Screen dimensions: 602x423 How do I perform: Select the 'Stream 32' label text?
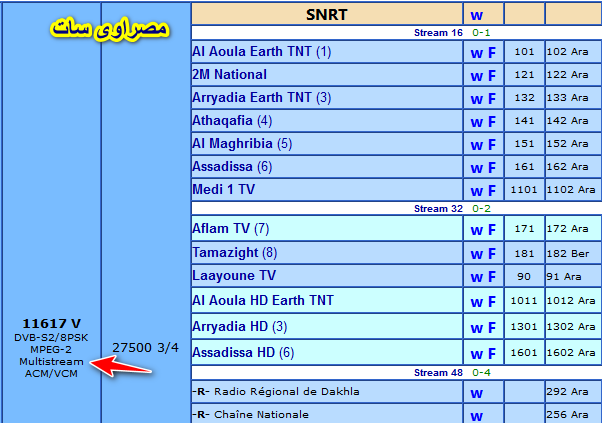[438, 208]
